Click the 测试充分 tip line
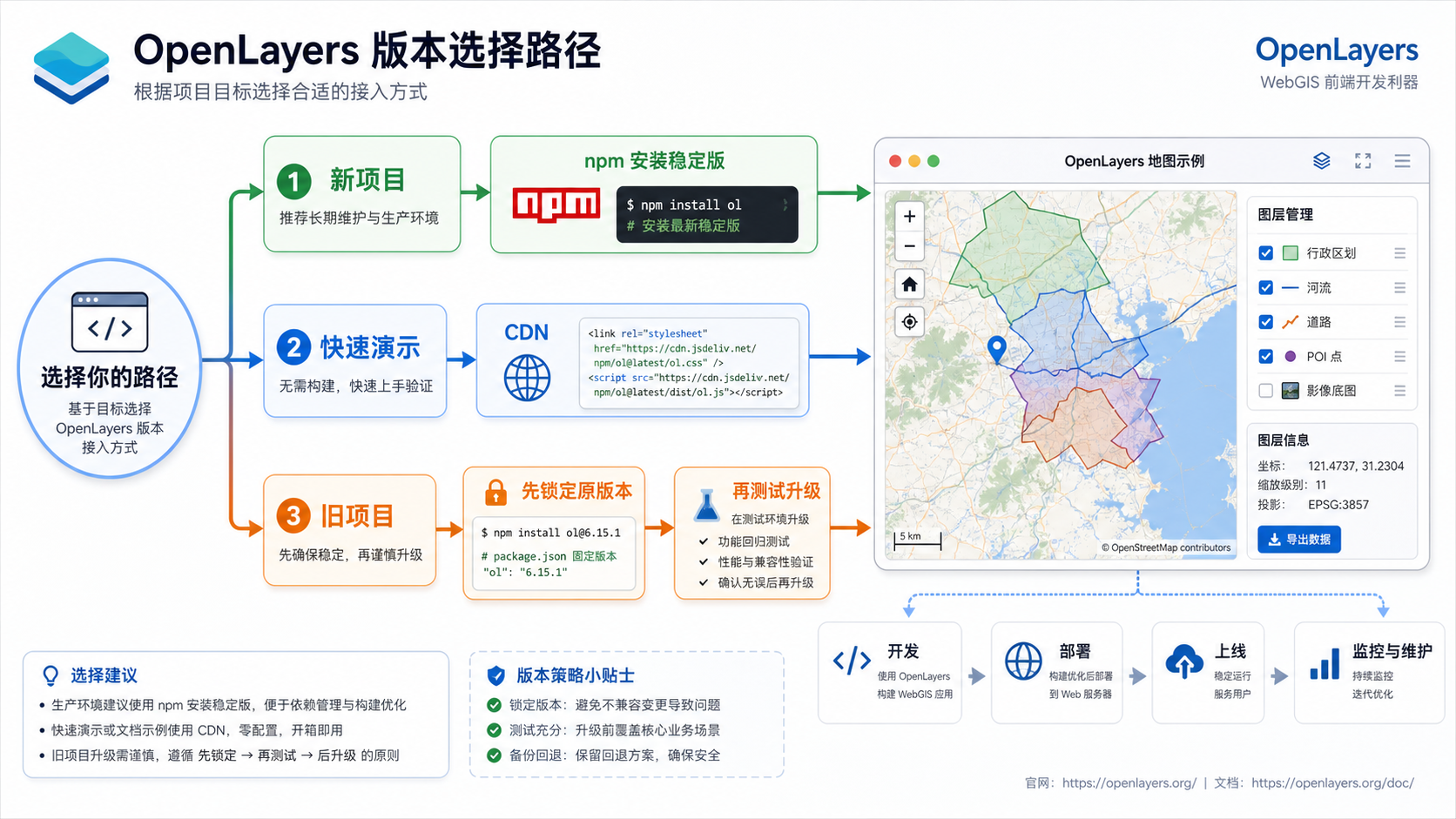Viewport: 1456px width, 819px height. click(x=603, y=730)
